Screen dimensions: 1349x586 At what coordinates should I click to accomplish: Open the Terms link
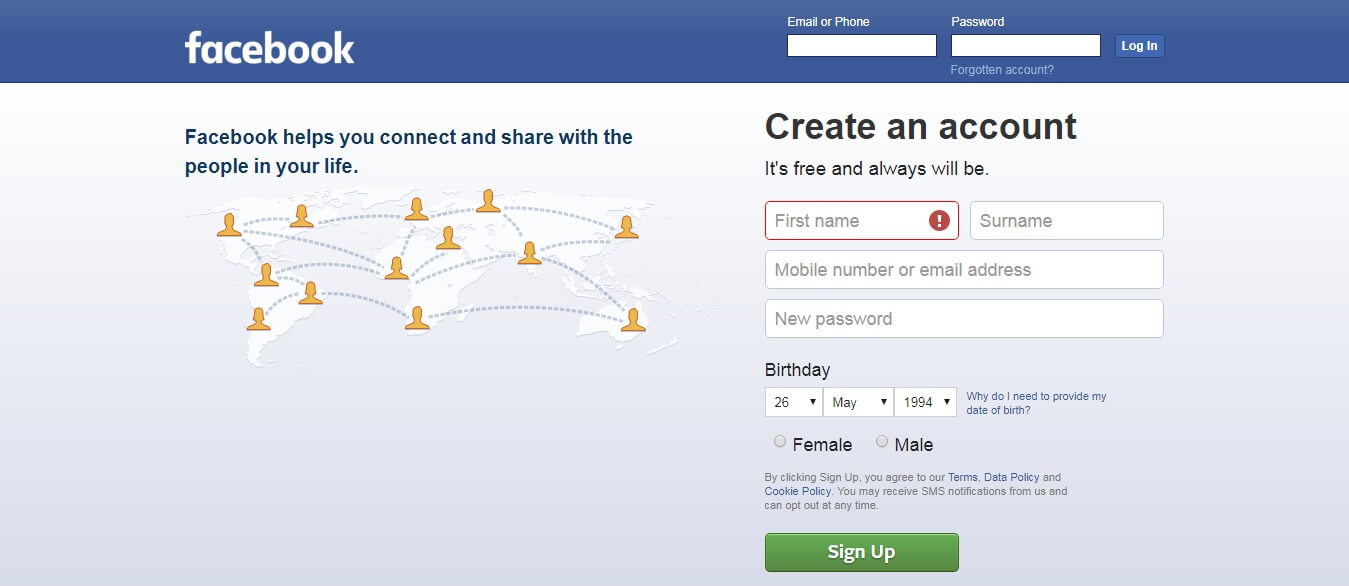962,478
